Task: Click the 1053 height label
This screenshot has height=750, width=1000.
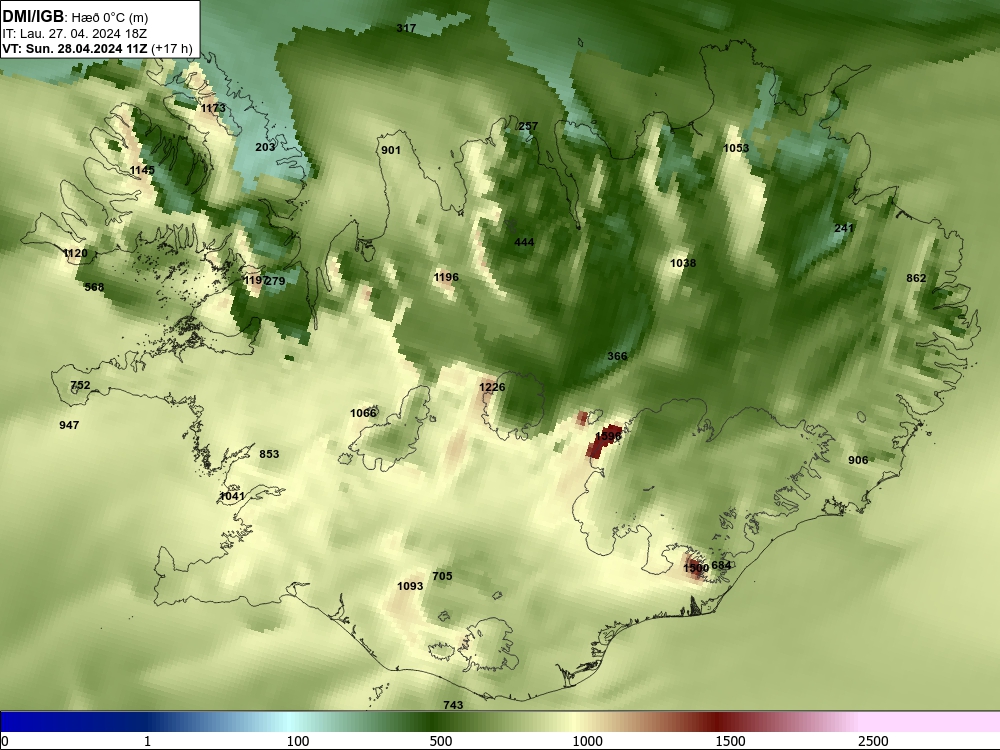Action: point(736,149)
